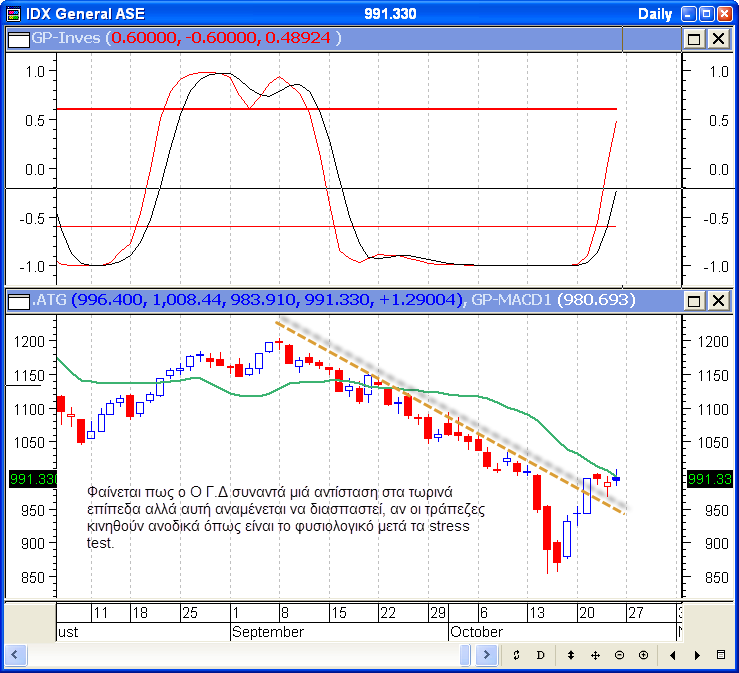Zoom out with the minus circle icon

point(619,655)
